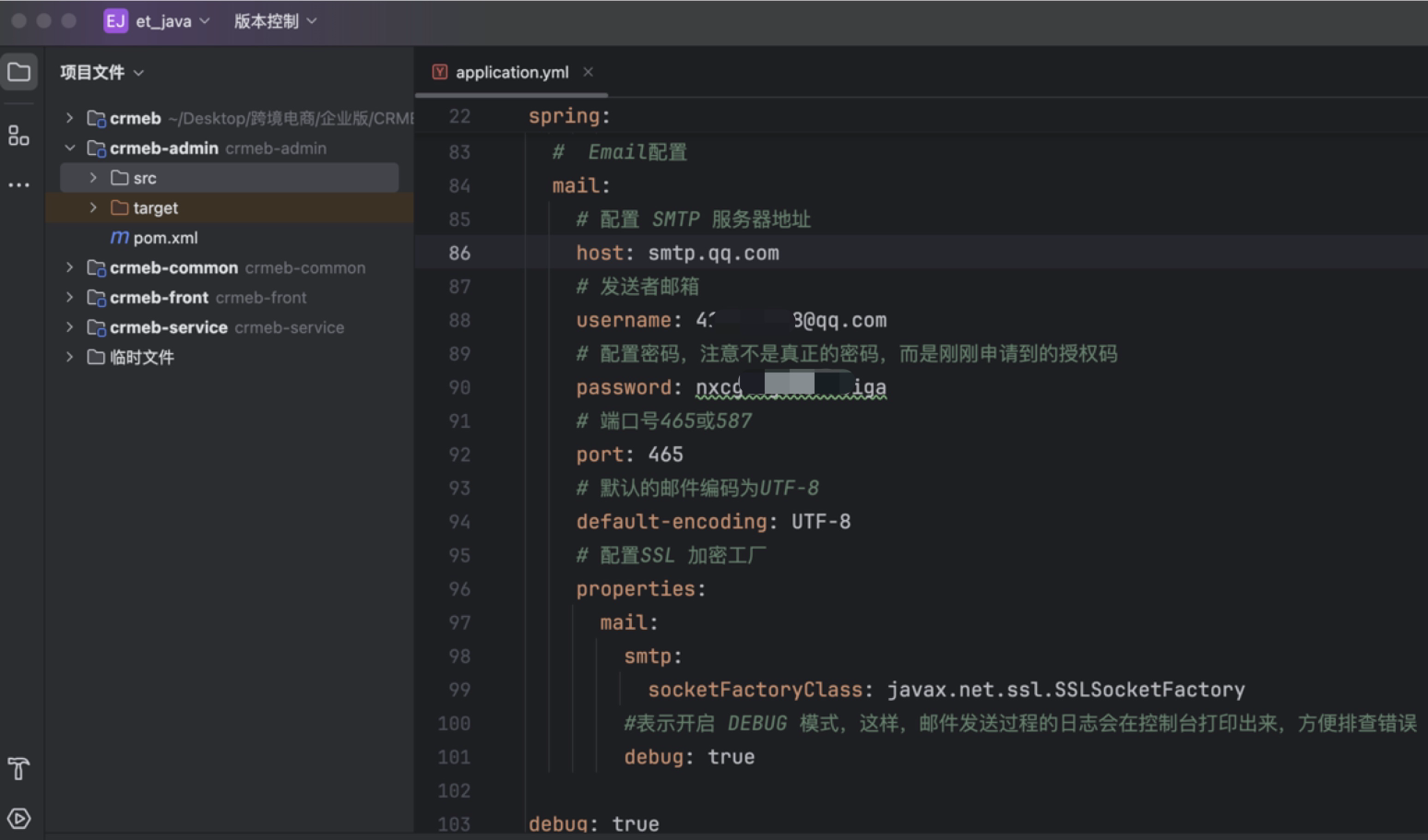
Task: Click the text 'host: smtp.qq.com'
Action: [x=677, y=253]
